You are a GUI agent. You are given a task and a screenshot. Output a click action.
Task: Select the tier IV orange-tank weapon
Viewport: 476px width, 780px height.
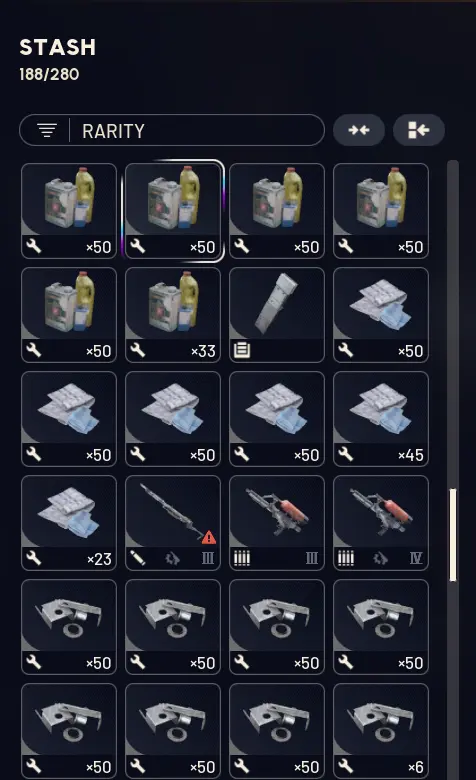(x=381, y=522)
